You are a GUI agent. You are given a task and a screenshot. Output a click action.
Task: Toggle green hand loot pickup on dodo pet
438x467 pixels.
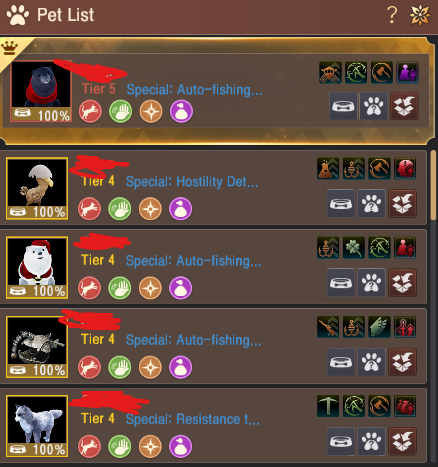(x=120, y=209)
